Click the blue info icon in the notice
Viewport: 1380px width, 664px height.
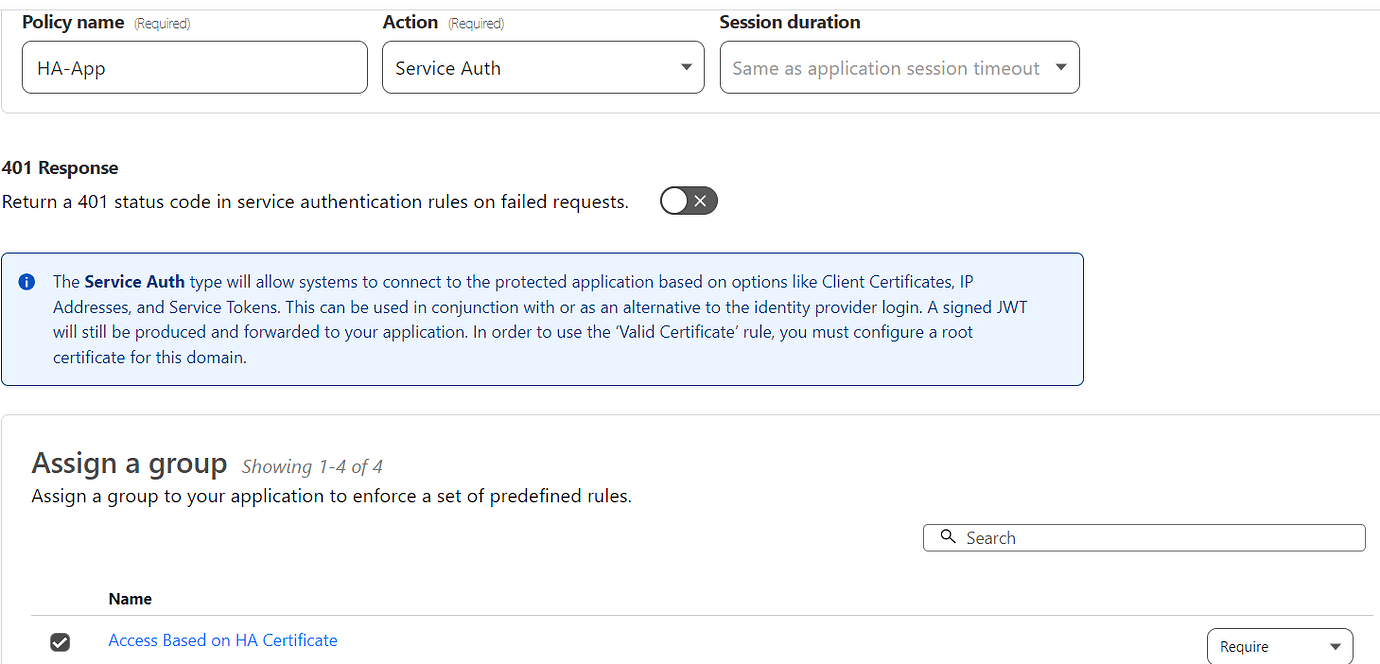coord(27,282)
